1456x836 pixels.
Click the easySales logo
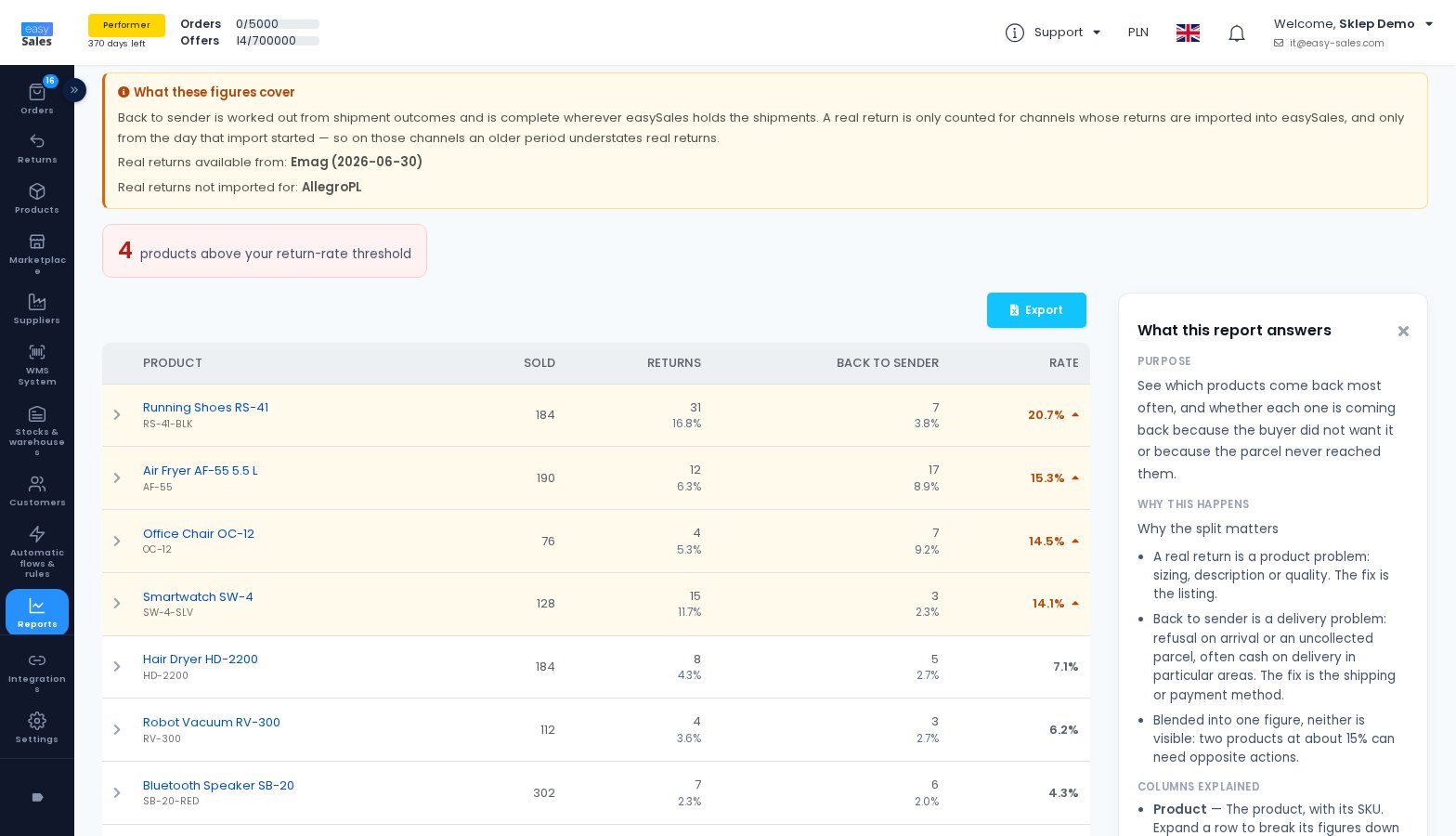click(37, 35)
